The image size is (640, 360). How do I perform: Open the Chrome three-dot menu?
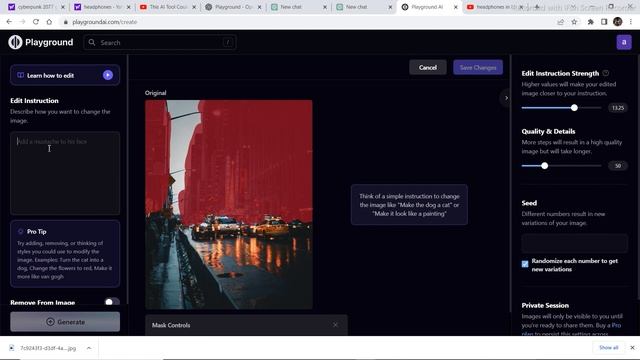click(631, 22)
